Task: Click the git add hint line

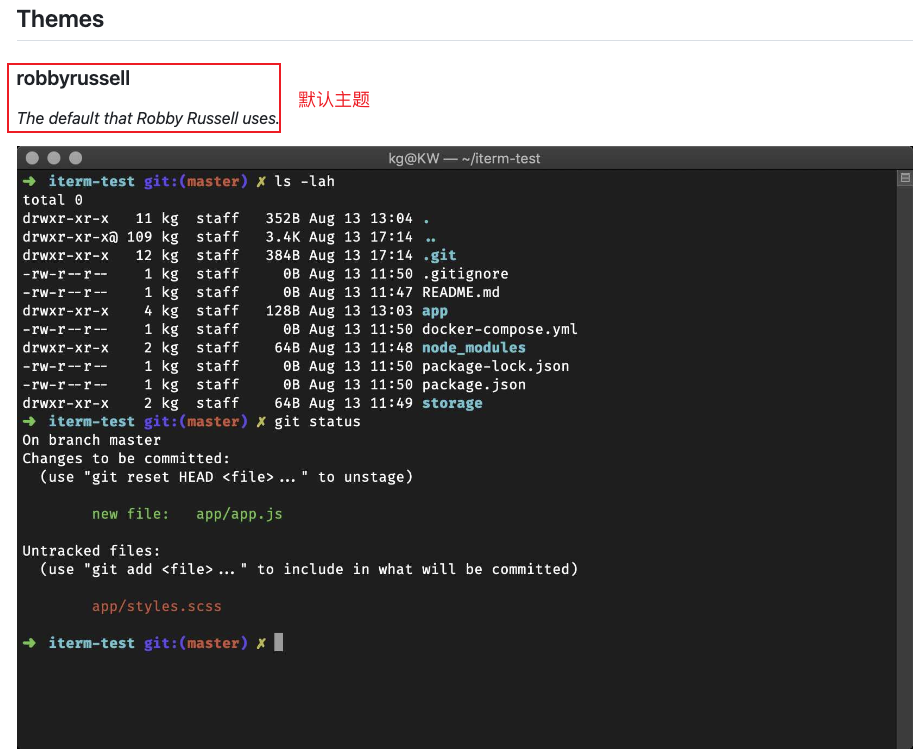Action: pos(309,570)
